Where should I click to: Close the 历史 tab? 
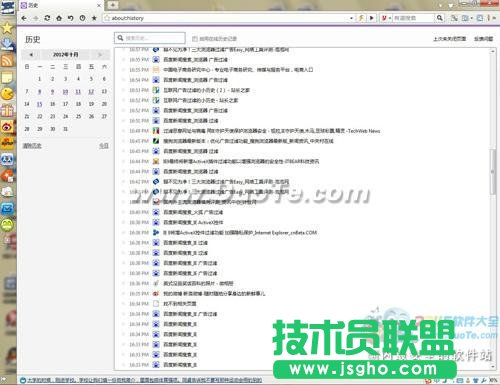point(99,5)
